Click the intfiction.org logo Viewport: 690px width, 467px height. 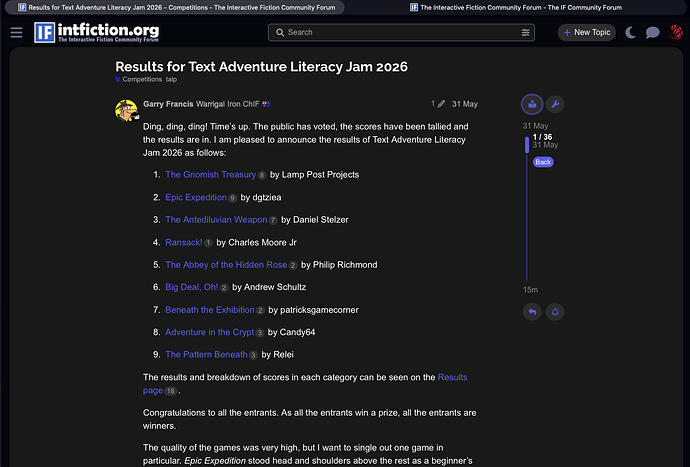(96, 33)
